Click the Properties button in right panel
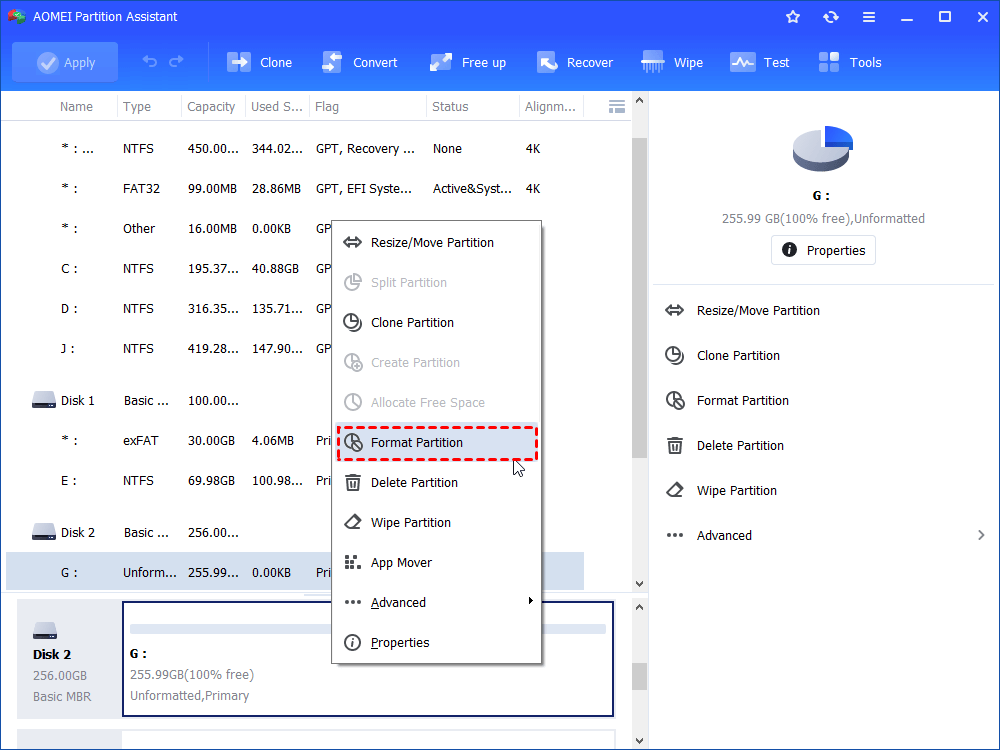 (823, 250)
